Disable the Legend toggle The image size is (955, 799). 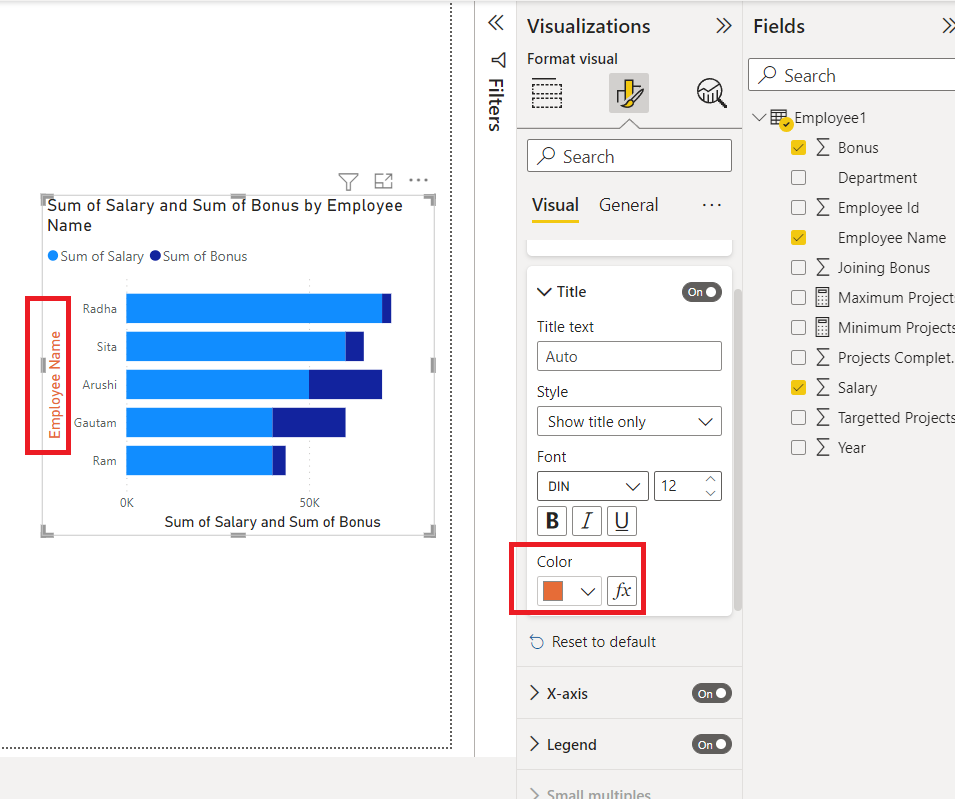coord(711,744)
